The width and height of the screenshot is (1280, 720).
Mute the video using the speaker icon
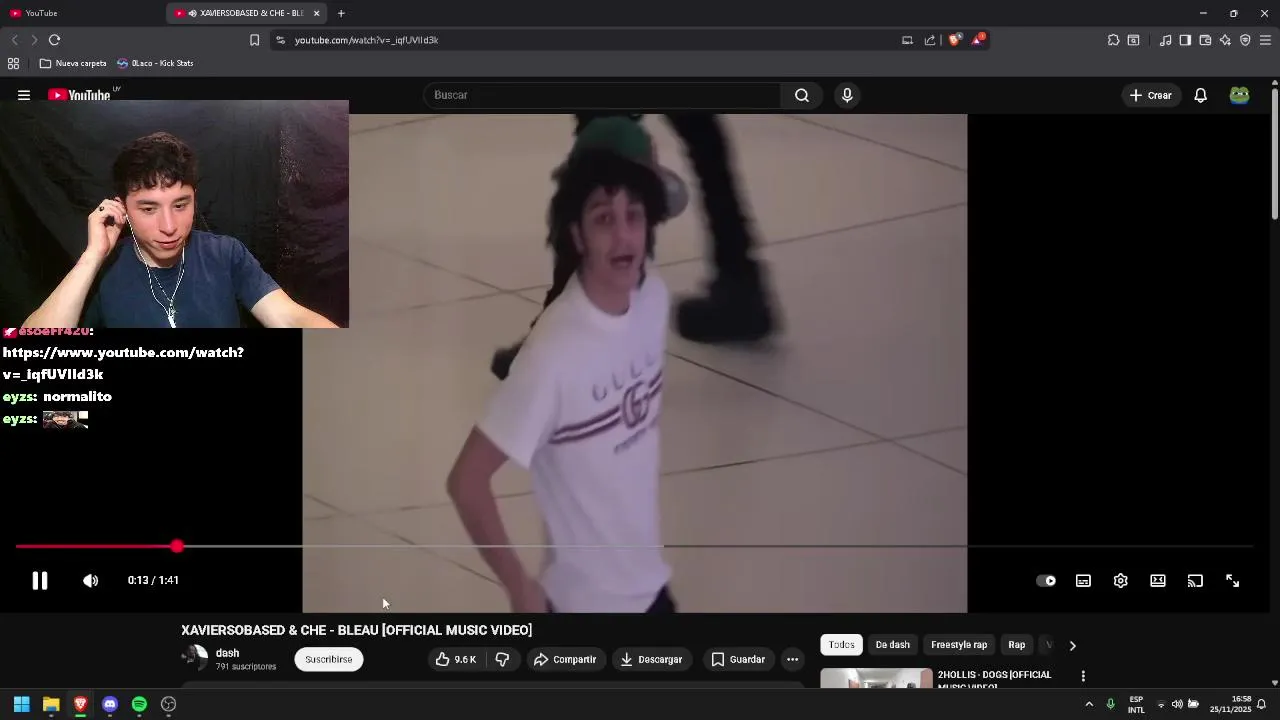(x=90, y=580)
